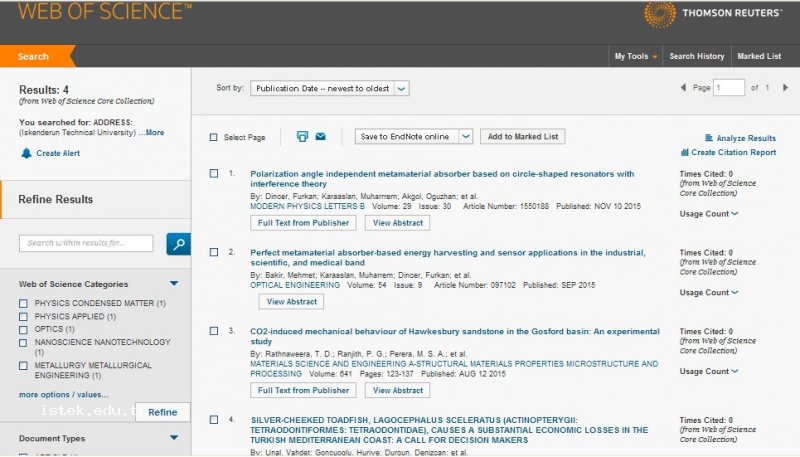The width and height of the screenshot is (800, 457).
Task: Click the email envelope icon
Action: click(x=321, y=137)
